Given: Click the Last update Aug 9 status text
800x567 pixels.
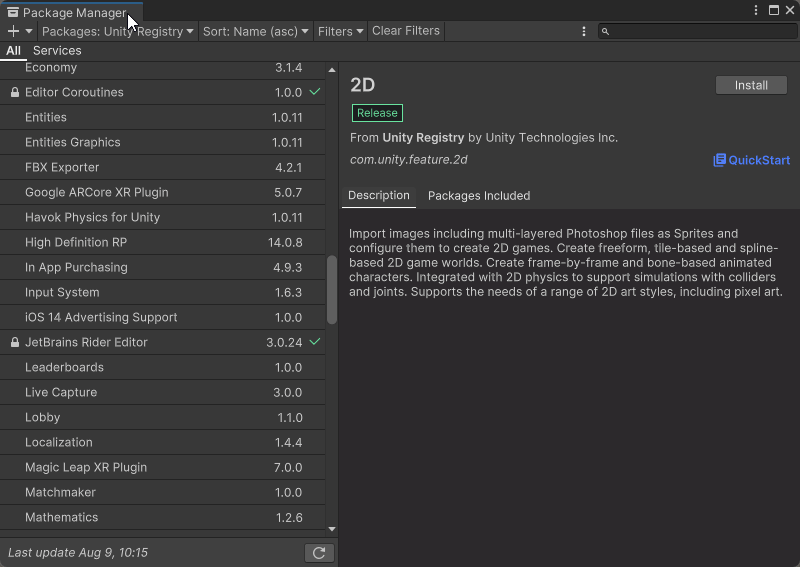Looking at the screenshot, I should click(x=78, y=553).
